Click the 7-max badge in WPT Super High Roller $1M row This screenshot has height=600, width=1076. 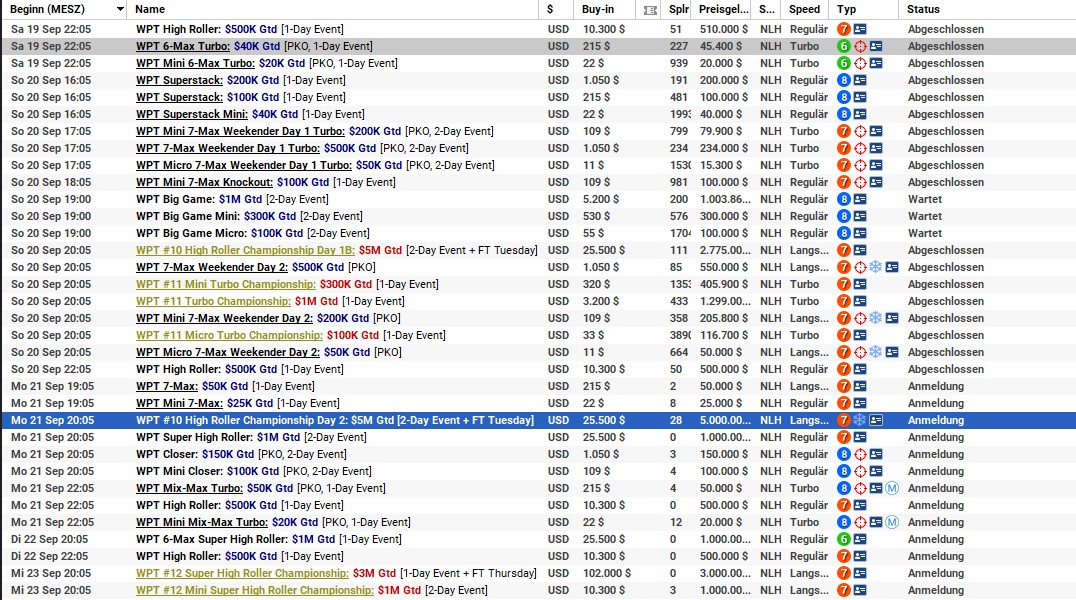click(x=843, y=437)
